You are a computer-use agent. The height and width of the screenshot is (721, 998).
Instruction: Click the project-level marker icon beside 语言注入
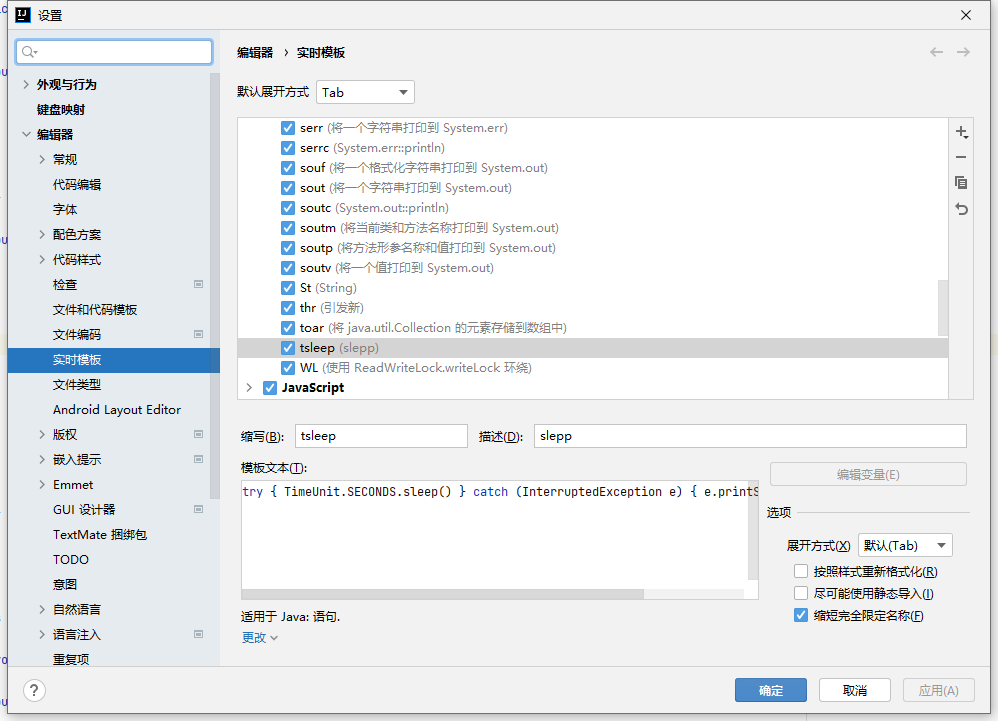pyautogui.click(x=199, y=634)
